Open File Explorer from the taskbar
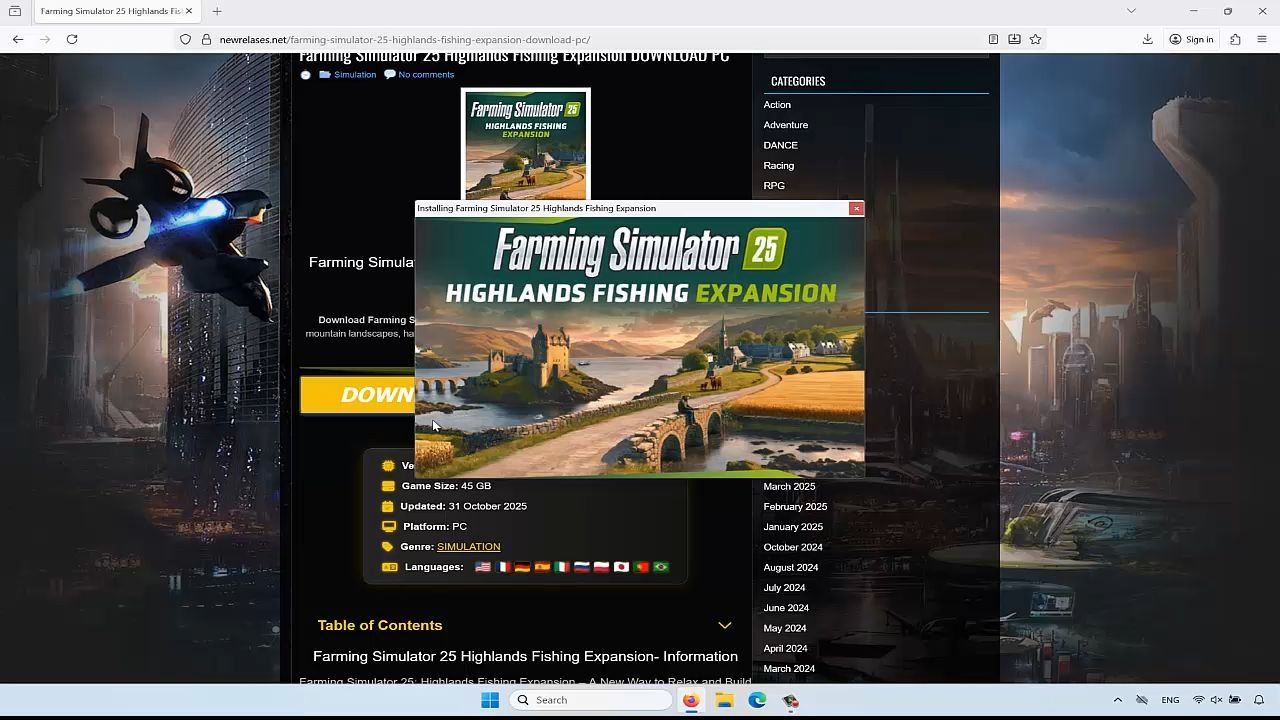Image resolution: width=1280 pixels, height=720 pixels. click(x=724, y=700)
